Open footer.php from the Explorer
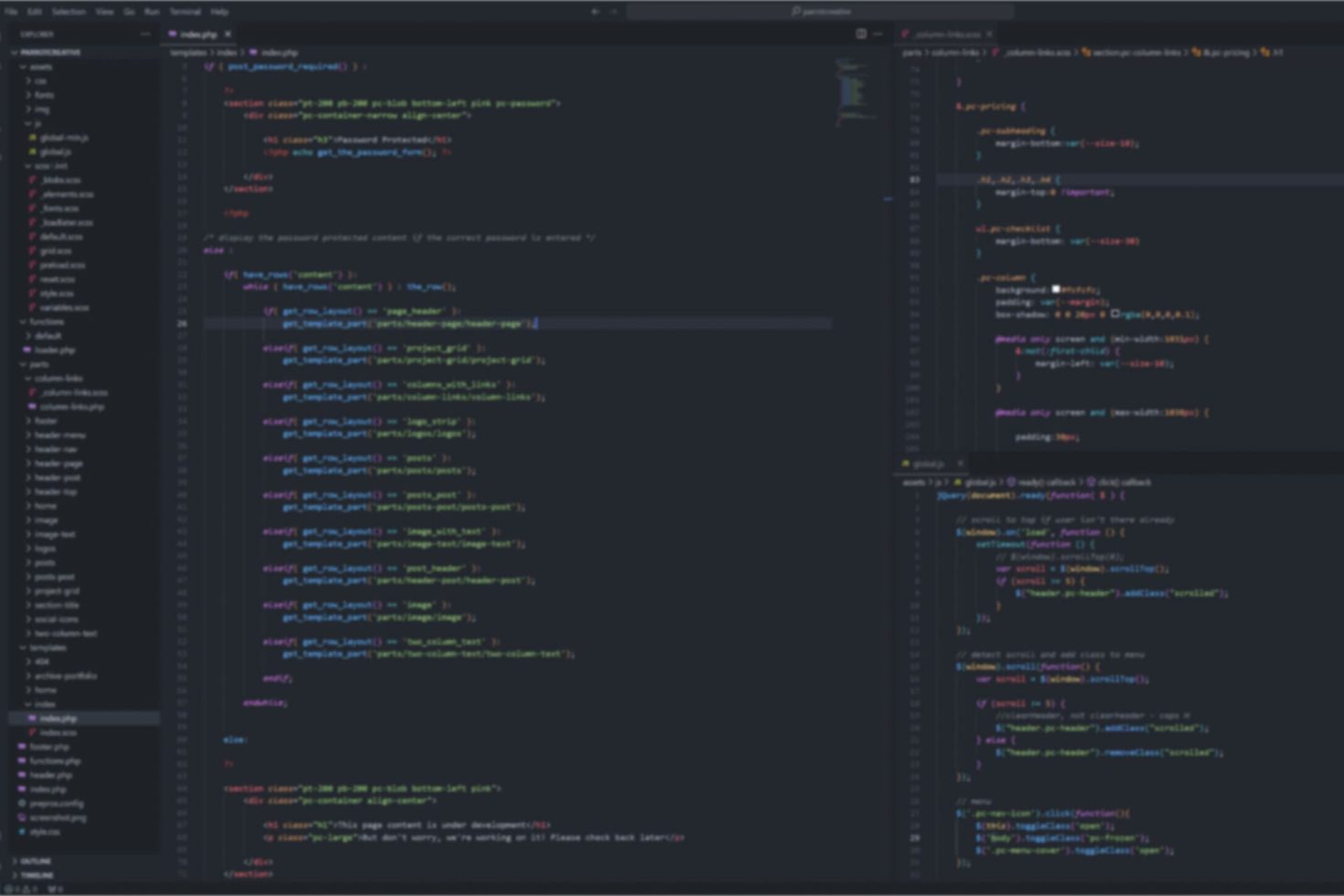Image resolution: width=1344 pixels, height=896 pixels. point(51,746)
